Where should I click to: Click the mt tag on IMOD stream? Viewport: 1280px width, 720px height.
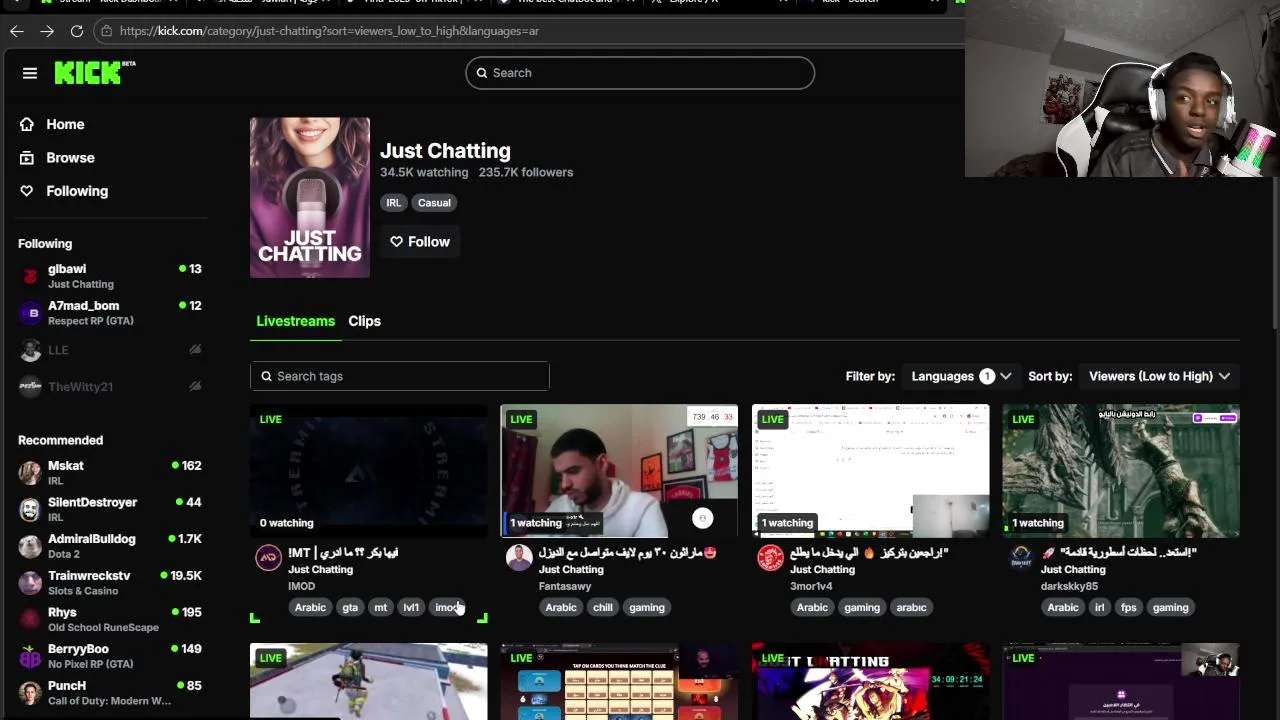(x=380, y=607)
